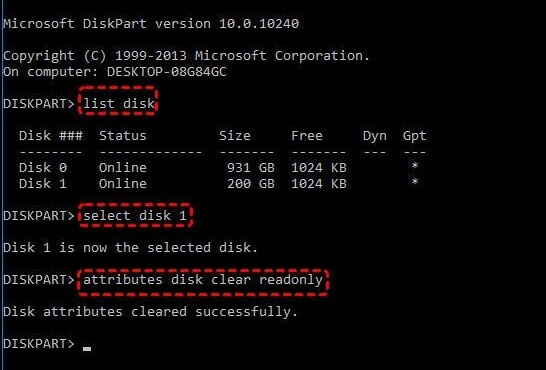
Task: Click 'Disk 1 is now the selected disk.' text
Action: (131, 248)
